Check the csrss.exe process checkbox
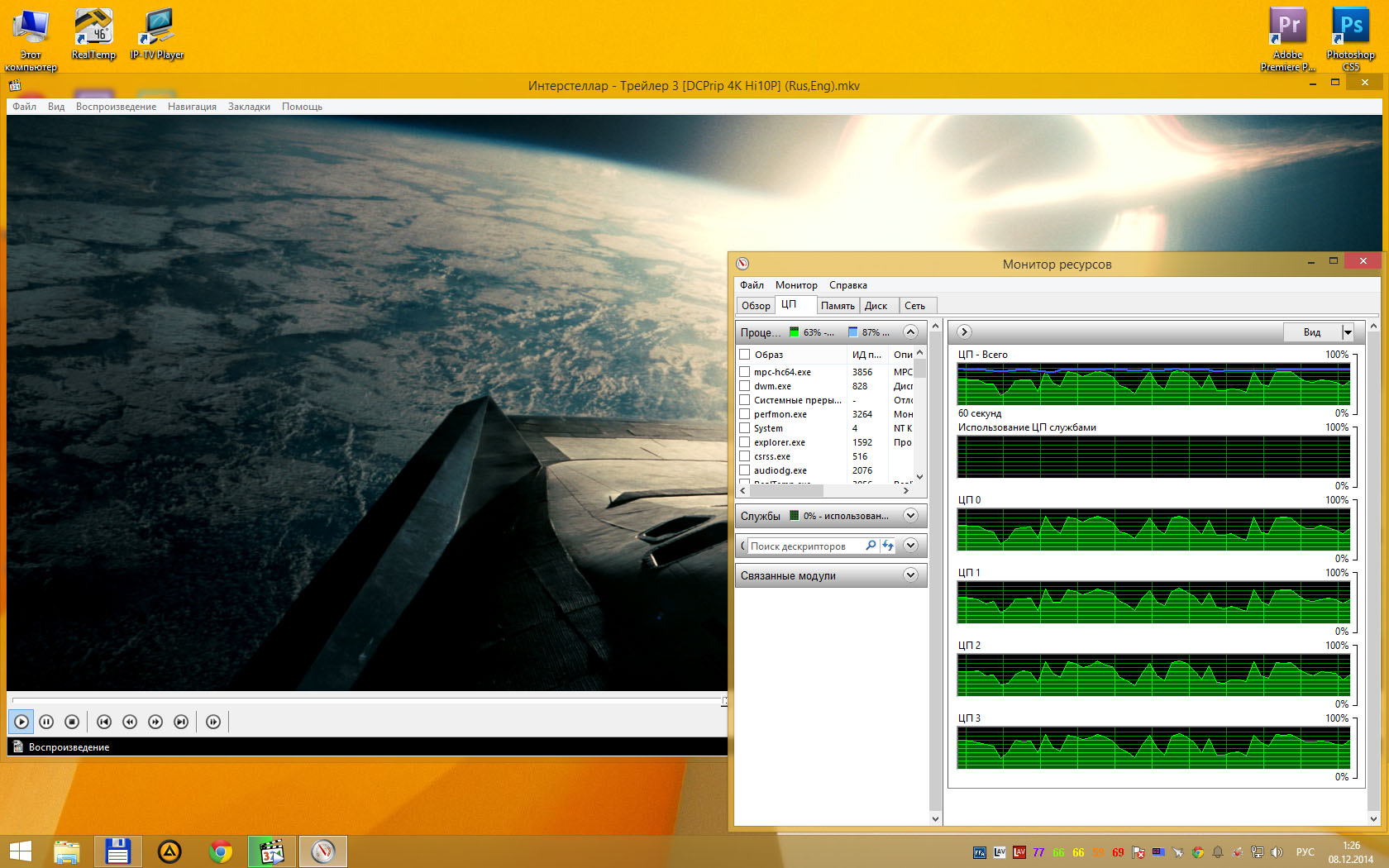This screenshot has width=1389, height=868. pos(745,456)
